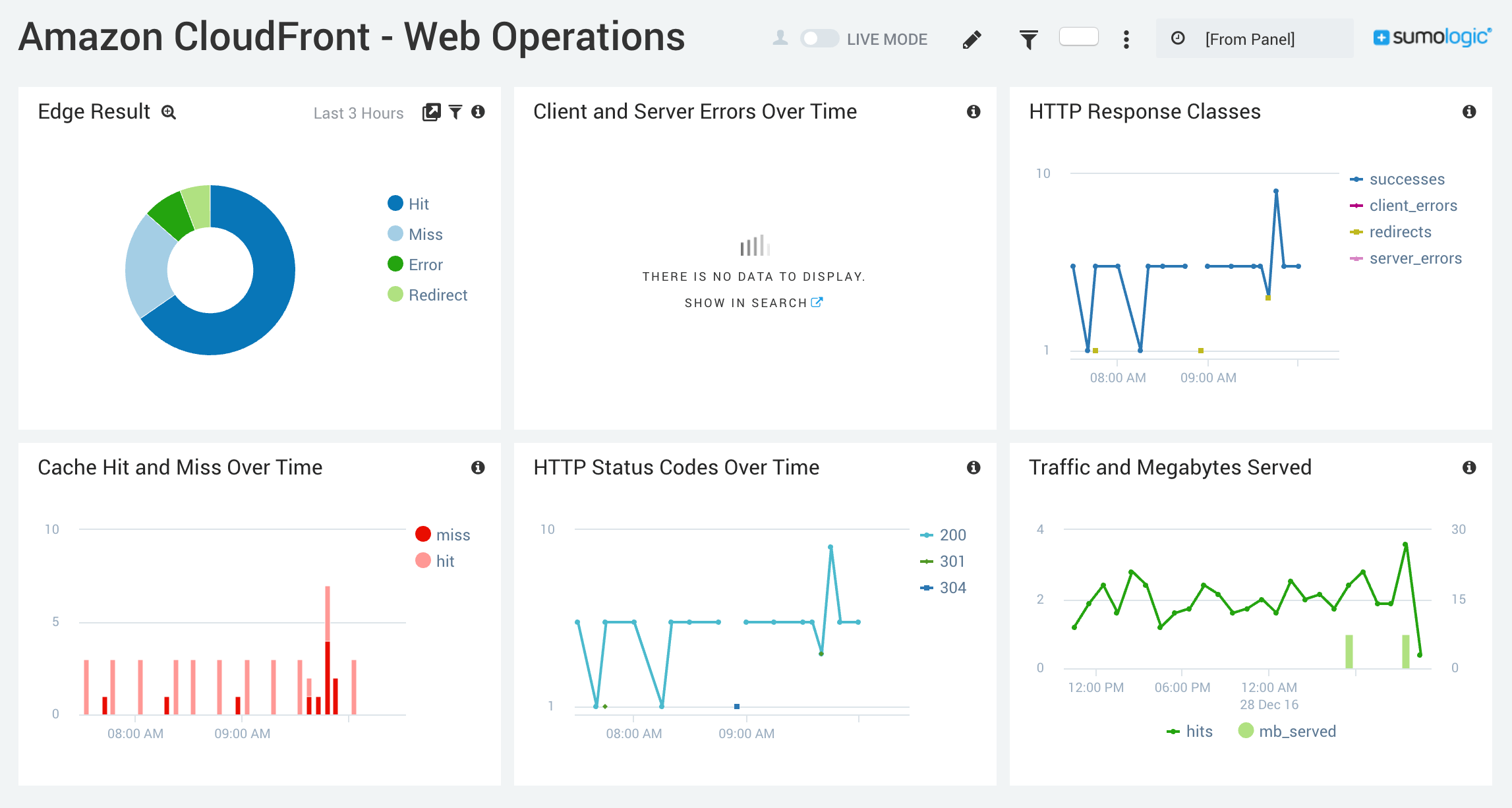The height and width of the screenshot is (808, 1512).
Task: Open info for Traffic and Megabytes Served panel
Action: coord(1468,467)
